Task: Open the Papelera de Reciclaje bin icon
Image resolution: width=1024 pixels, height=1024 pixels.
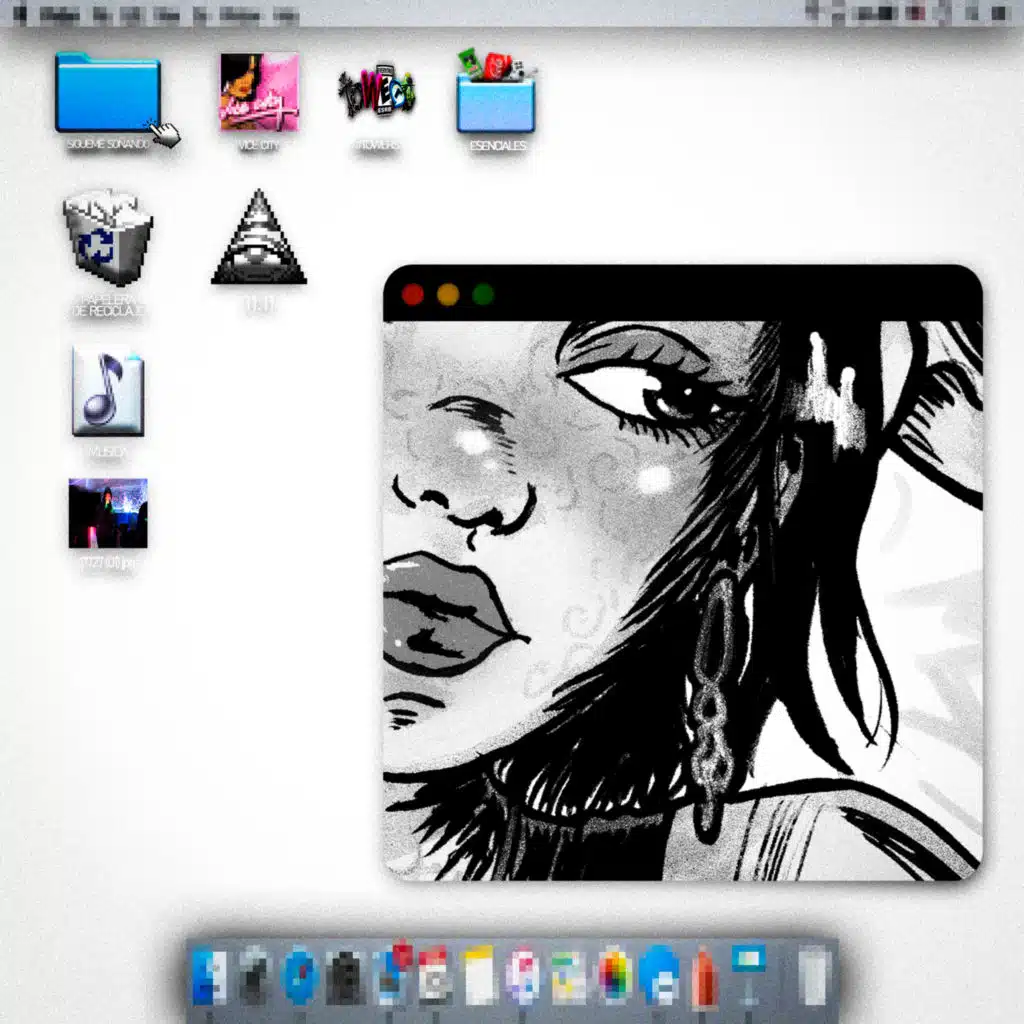Action: (108, 238)
